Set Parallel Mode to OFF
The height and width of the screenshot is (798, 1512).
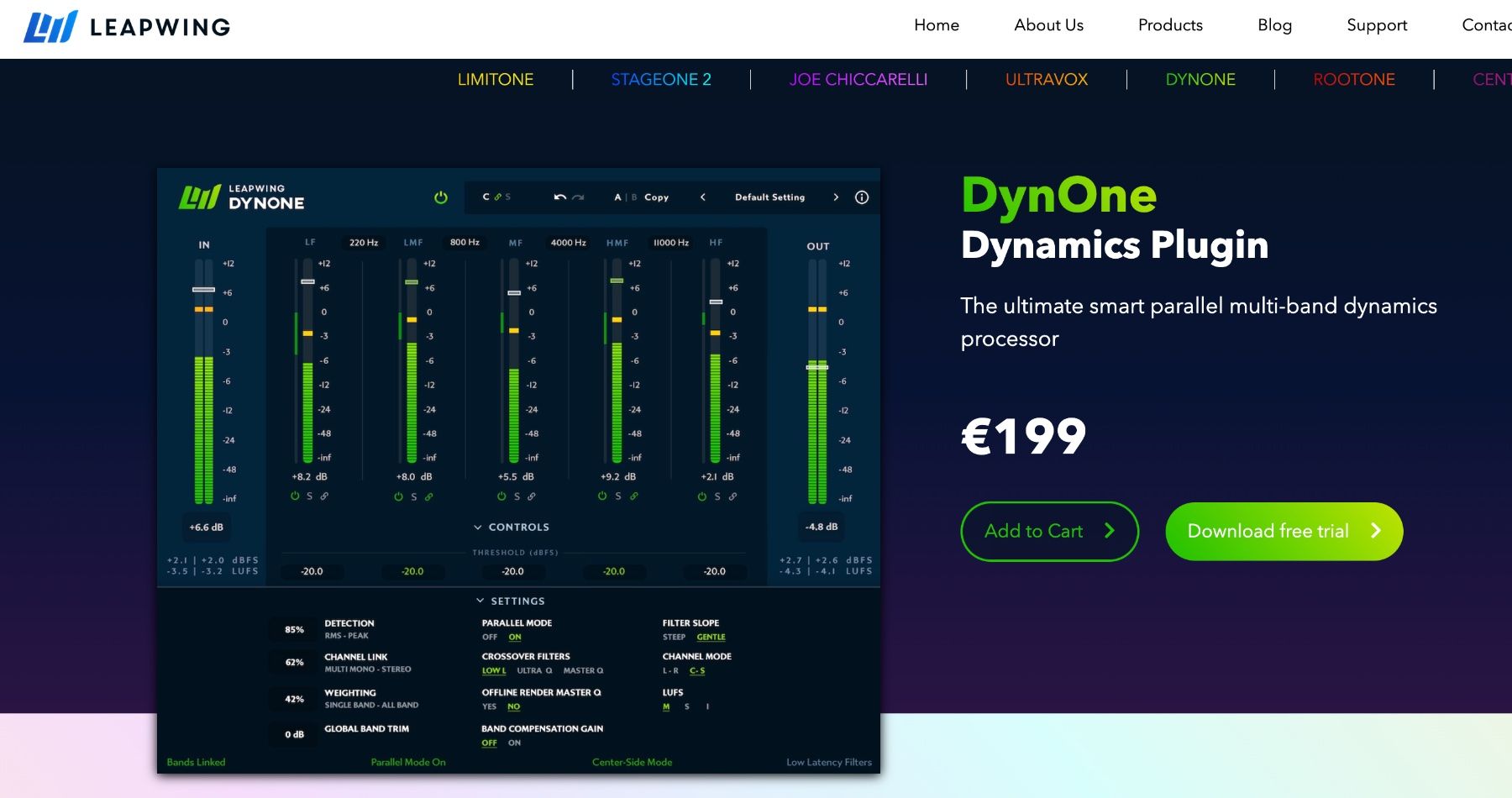coord(490,637)
